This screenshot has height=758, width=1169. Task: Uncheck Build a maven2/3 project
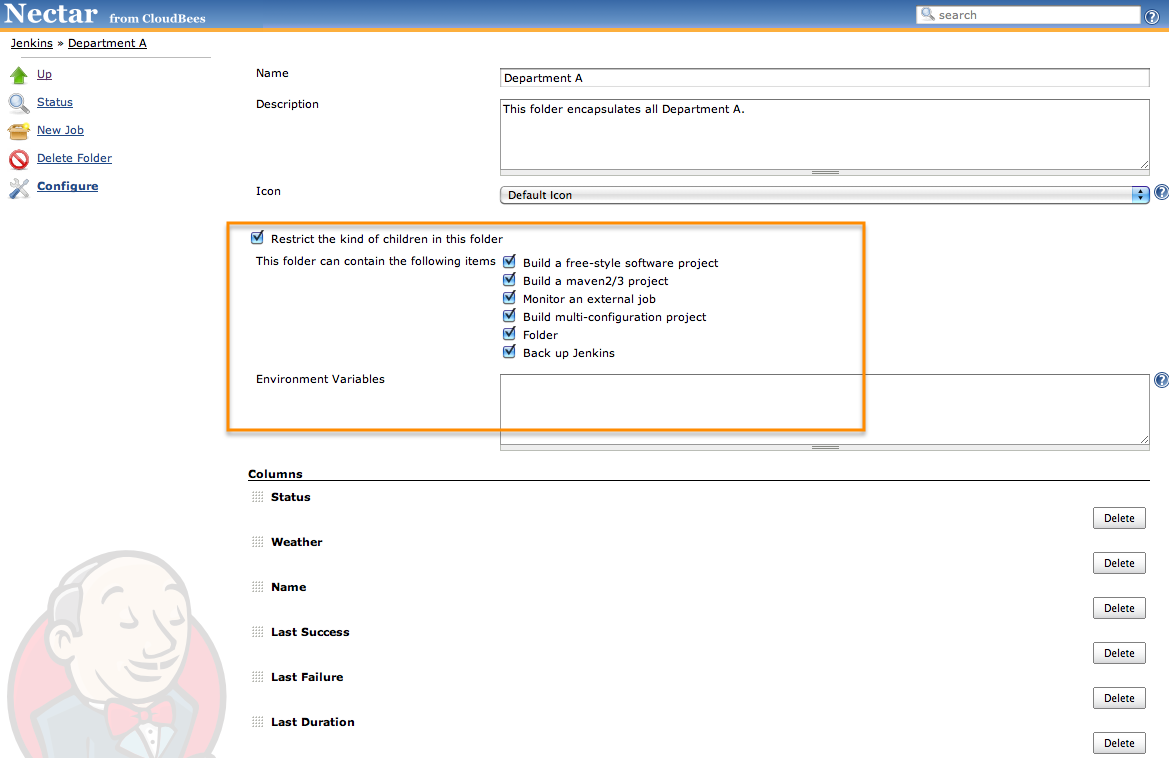coord(509,279)
